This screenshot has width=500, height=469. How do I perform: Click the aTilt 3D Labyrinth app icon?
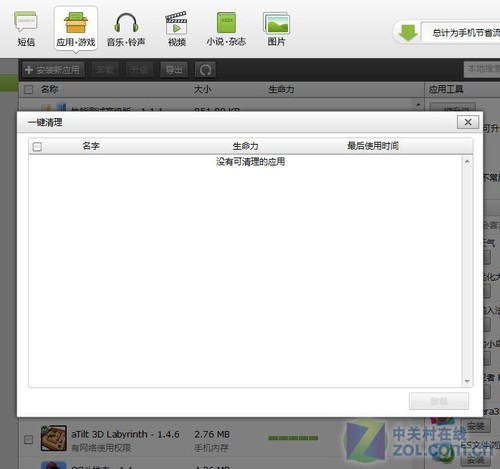point(53,438)
